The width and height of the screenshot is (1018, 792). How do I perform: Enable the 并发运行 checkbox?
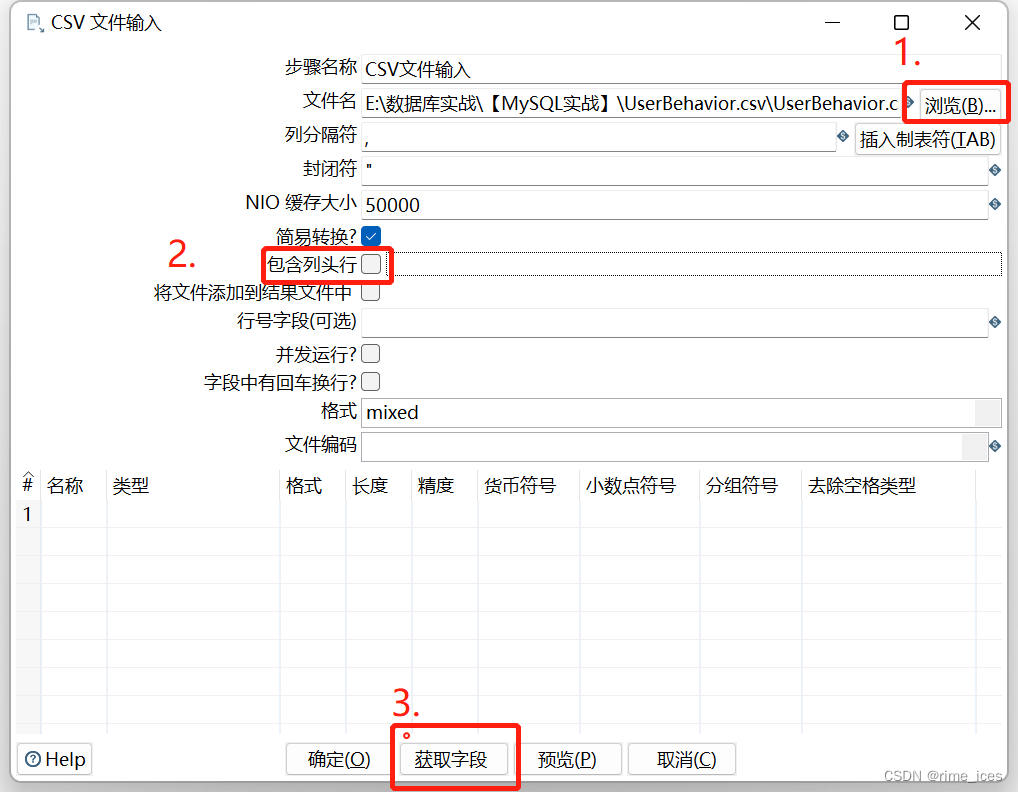370,353
